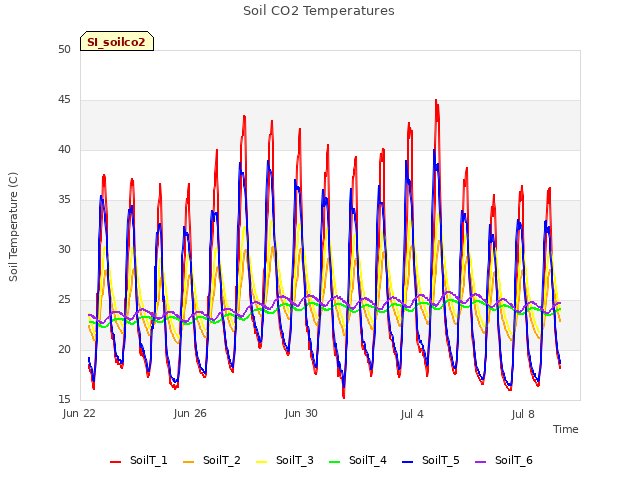Viewport: 640px width, 480px height.
Task: Click the Soil Temperature (C) axis title
Action: click(13, 227)
